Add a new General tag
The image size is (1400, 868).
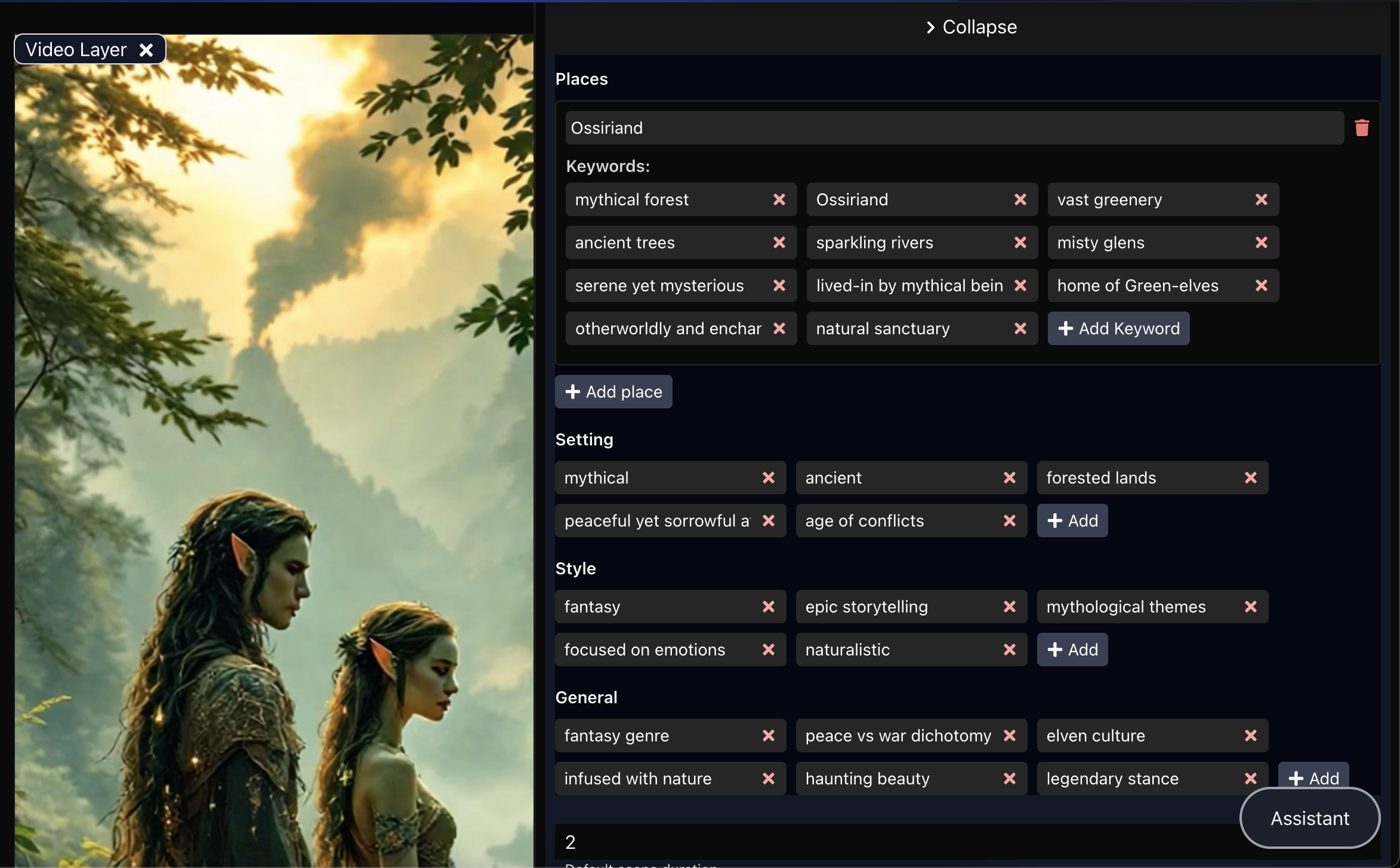point(1313,776)
